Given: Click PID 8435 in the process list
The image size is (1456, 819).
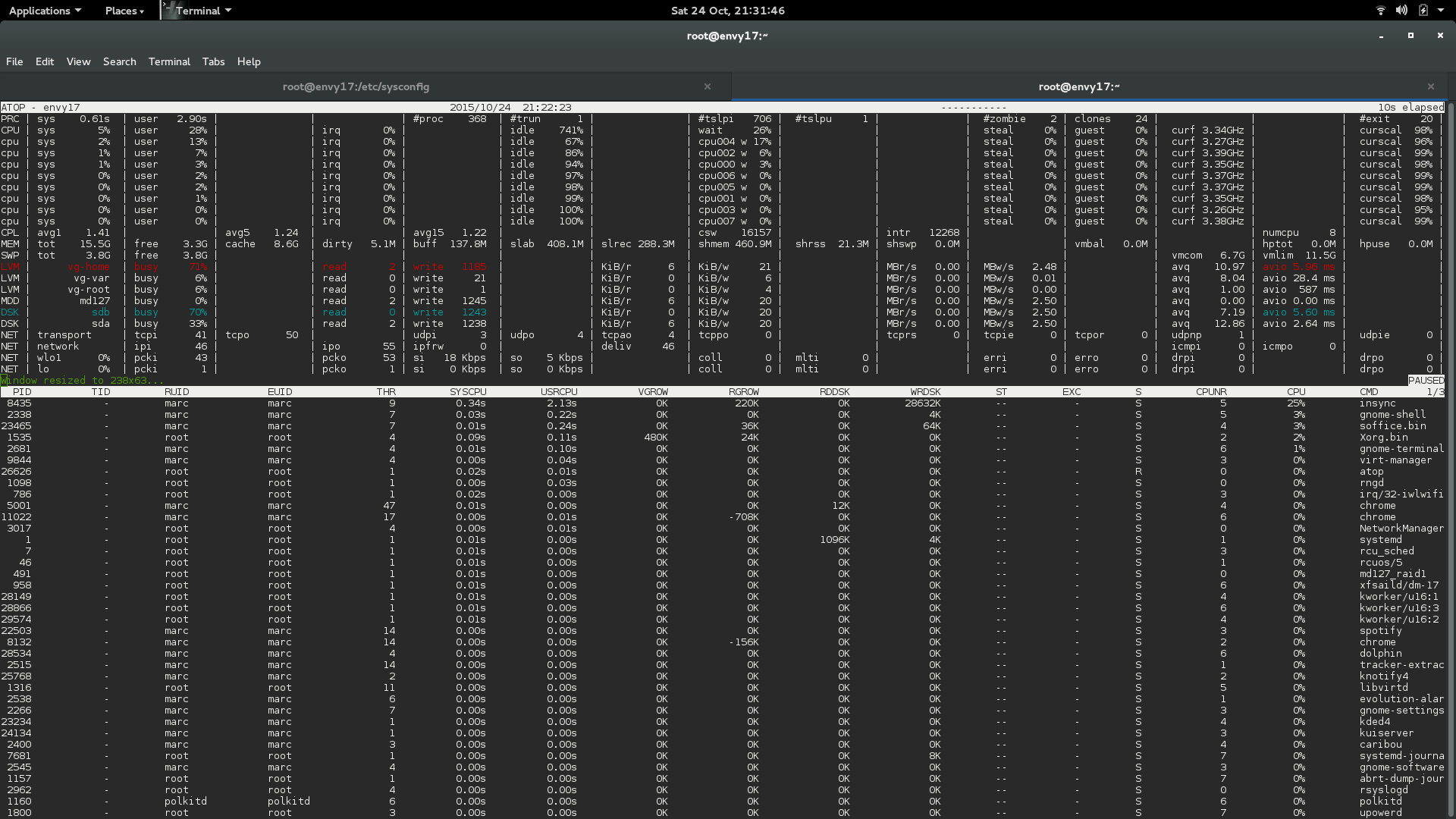Looking at the screenshot, I should coord(19,403).
